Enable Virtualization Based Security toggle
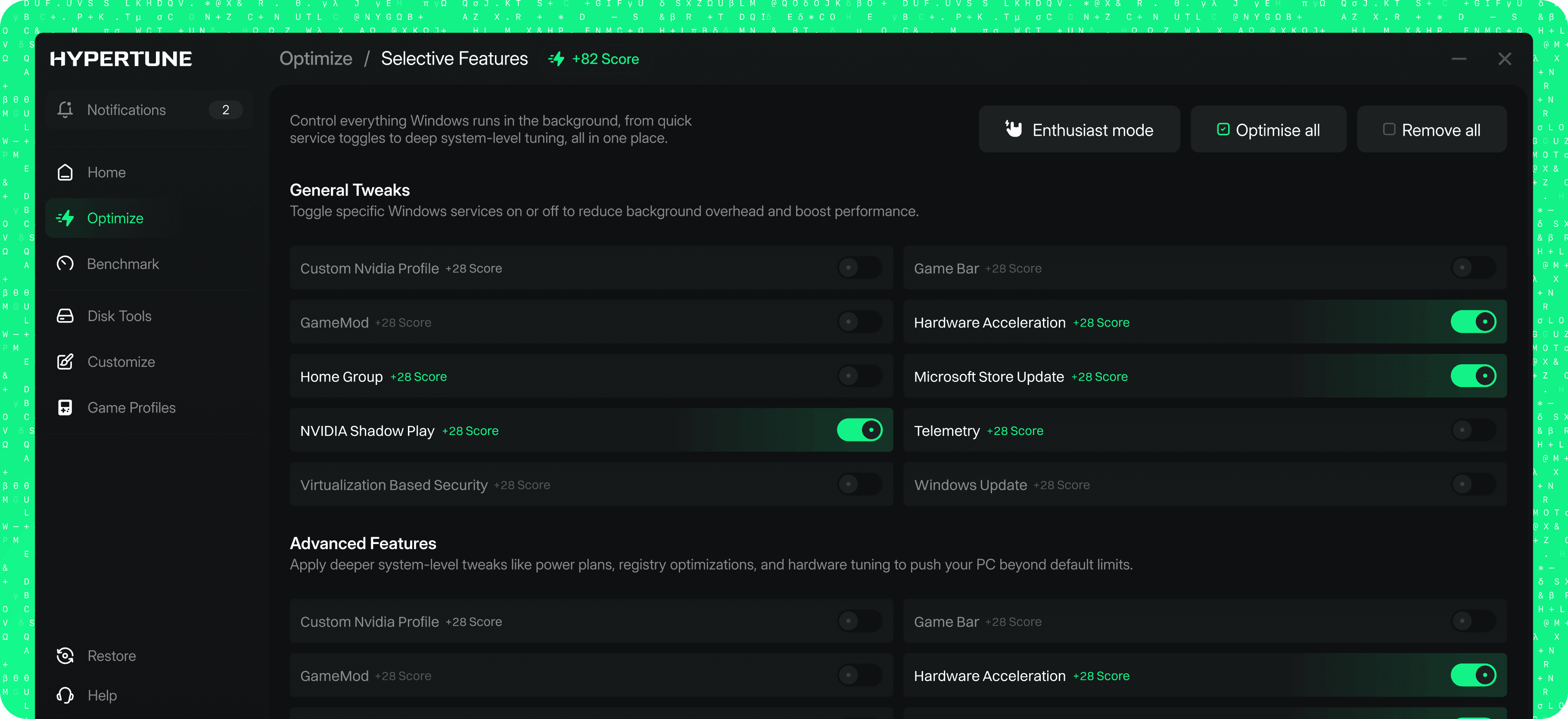 tap(859, 485)
